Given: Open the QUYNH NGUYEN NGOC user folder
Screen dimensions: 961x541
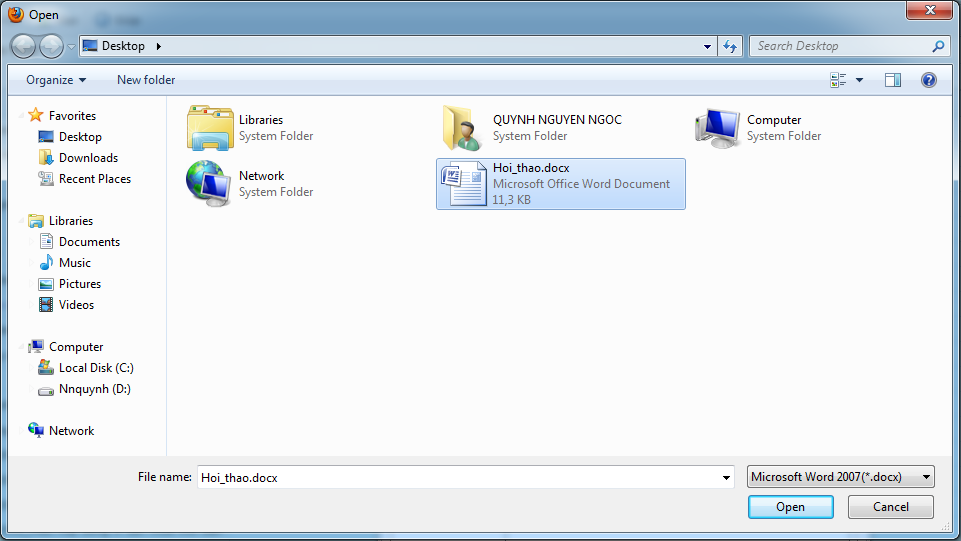Looking at the screenshot, I should [x=463, y=128].
